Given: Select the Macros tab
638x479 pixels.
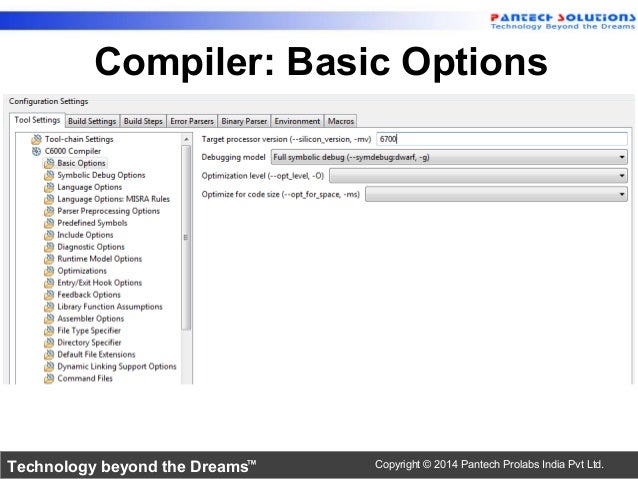Looking at the screenshot, I should coord(341,121).
